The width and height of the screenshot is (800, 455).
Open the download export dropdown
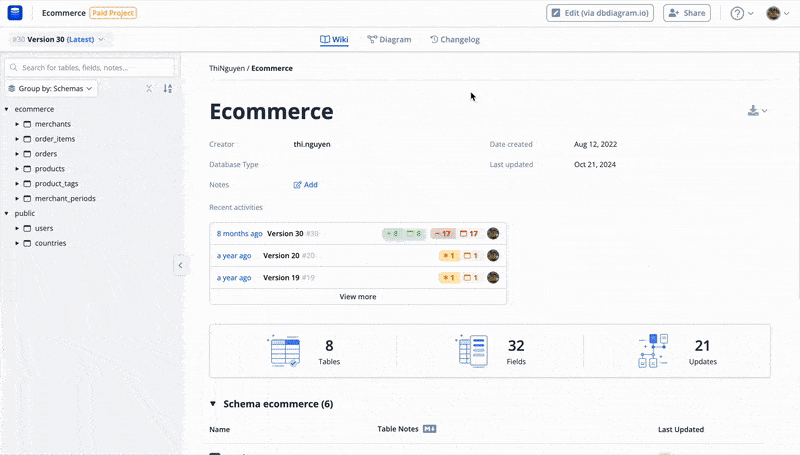click(757, 110)
